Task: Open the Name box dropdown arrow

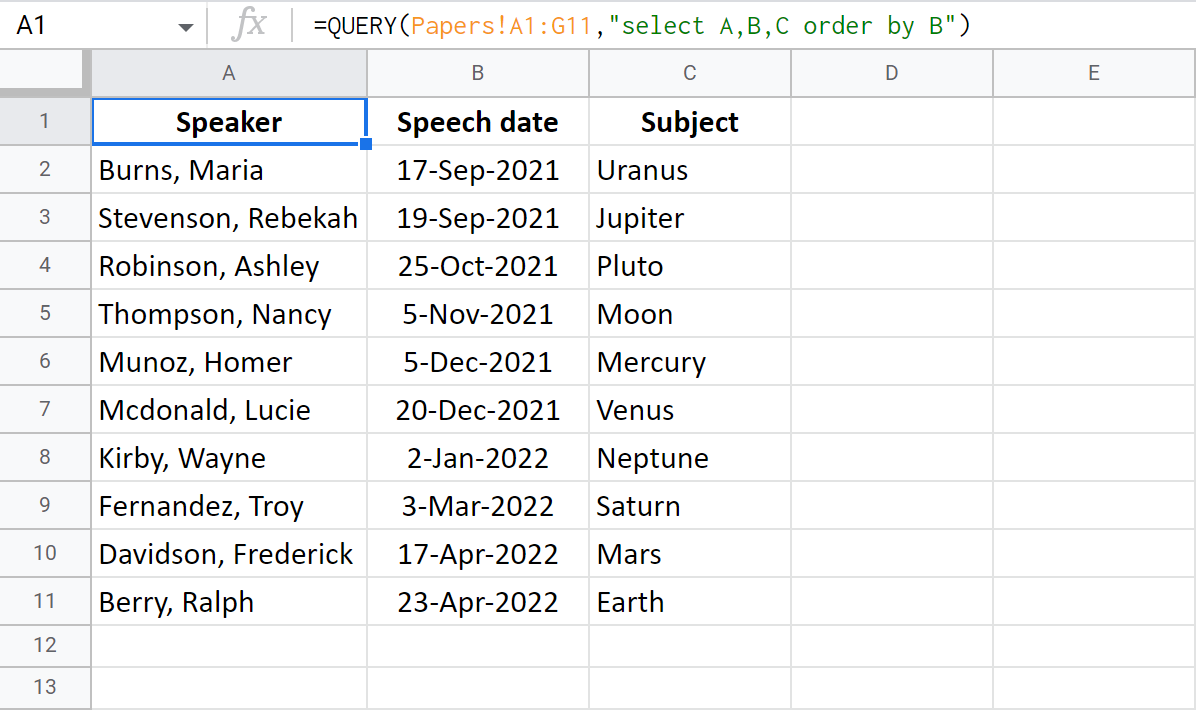Action: [186, 25]
